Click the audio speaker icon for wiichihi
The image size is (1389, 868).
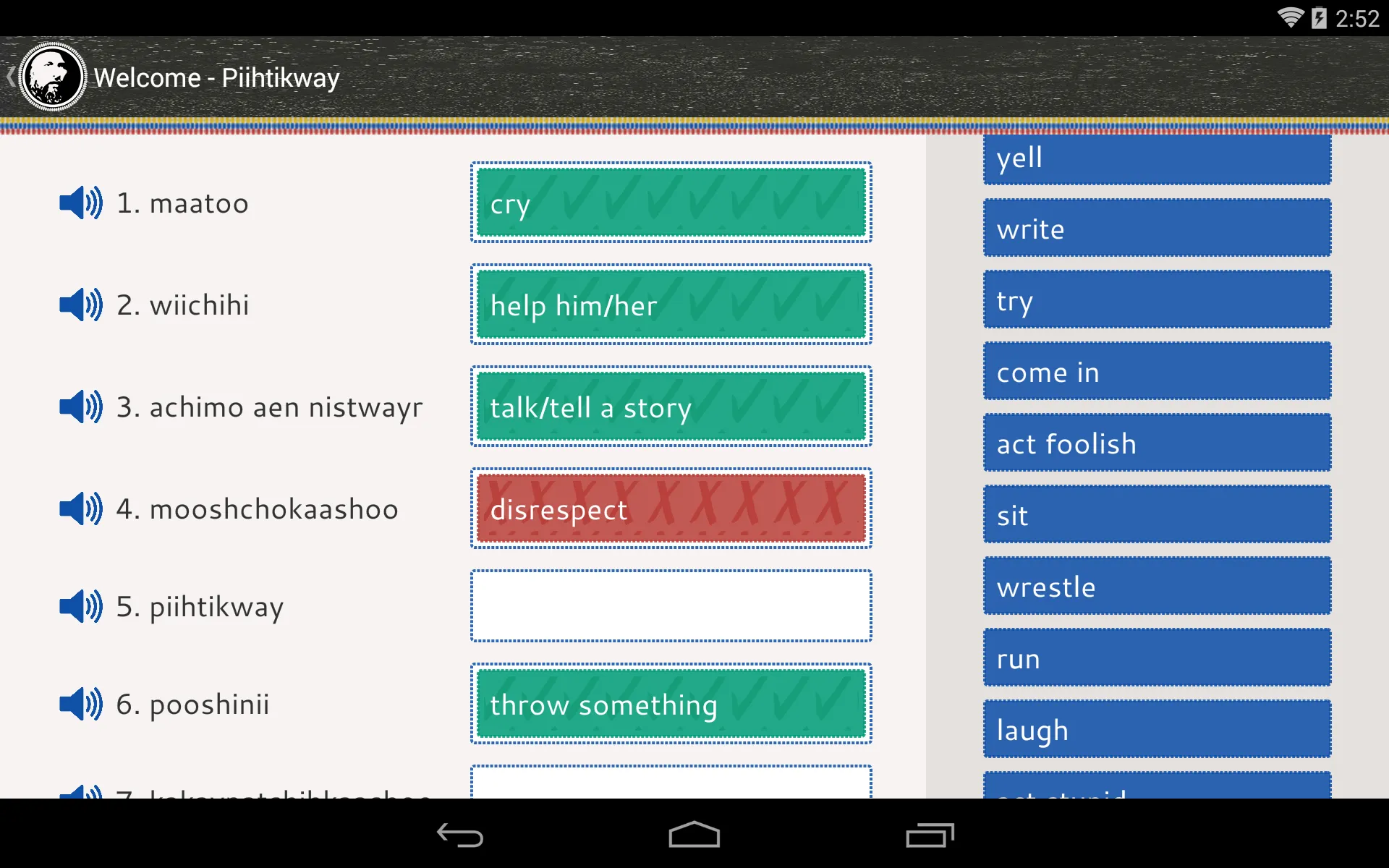click(80, 305)
